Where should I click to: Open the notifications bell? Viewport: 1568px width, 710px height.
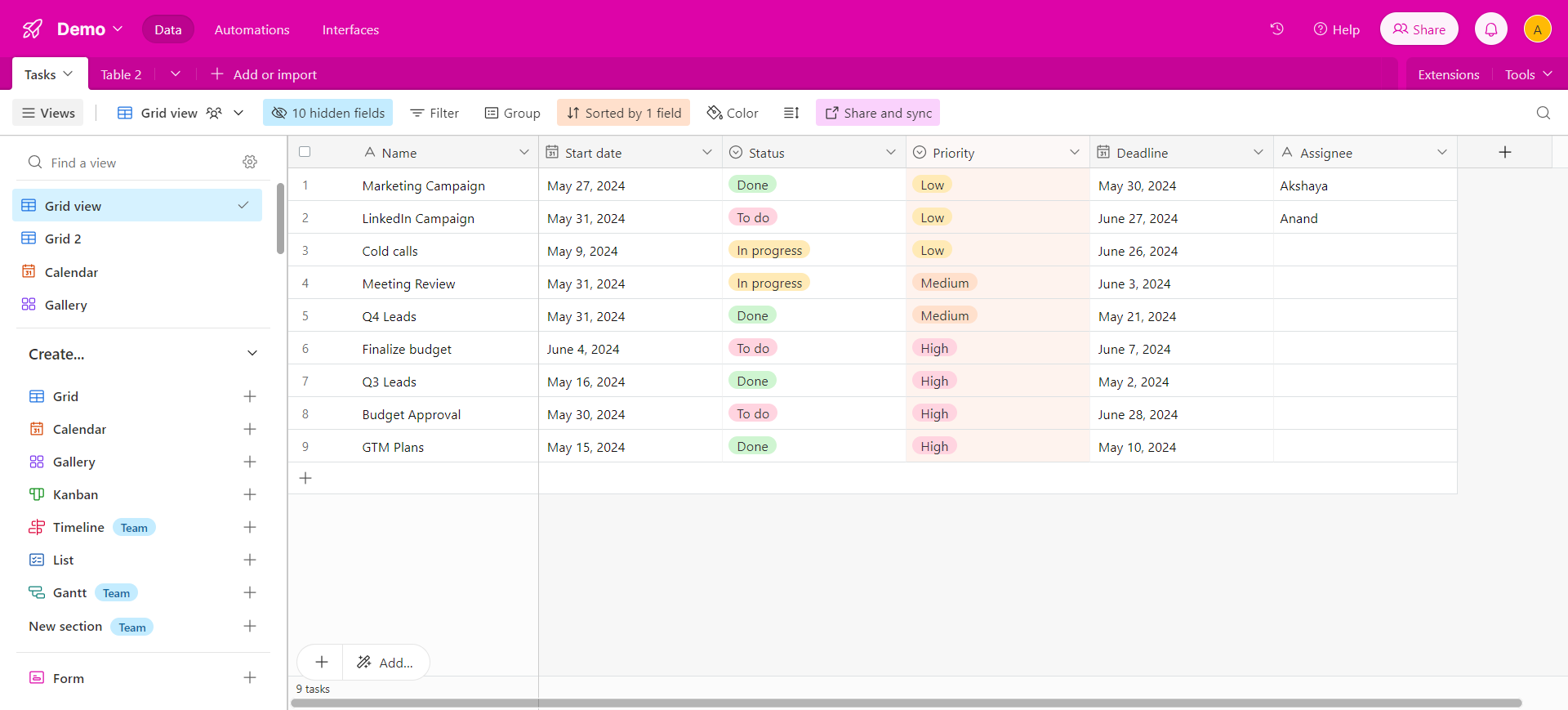click(x=1491, y=29)
